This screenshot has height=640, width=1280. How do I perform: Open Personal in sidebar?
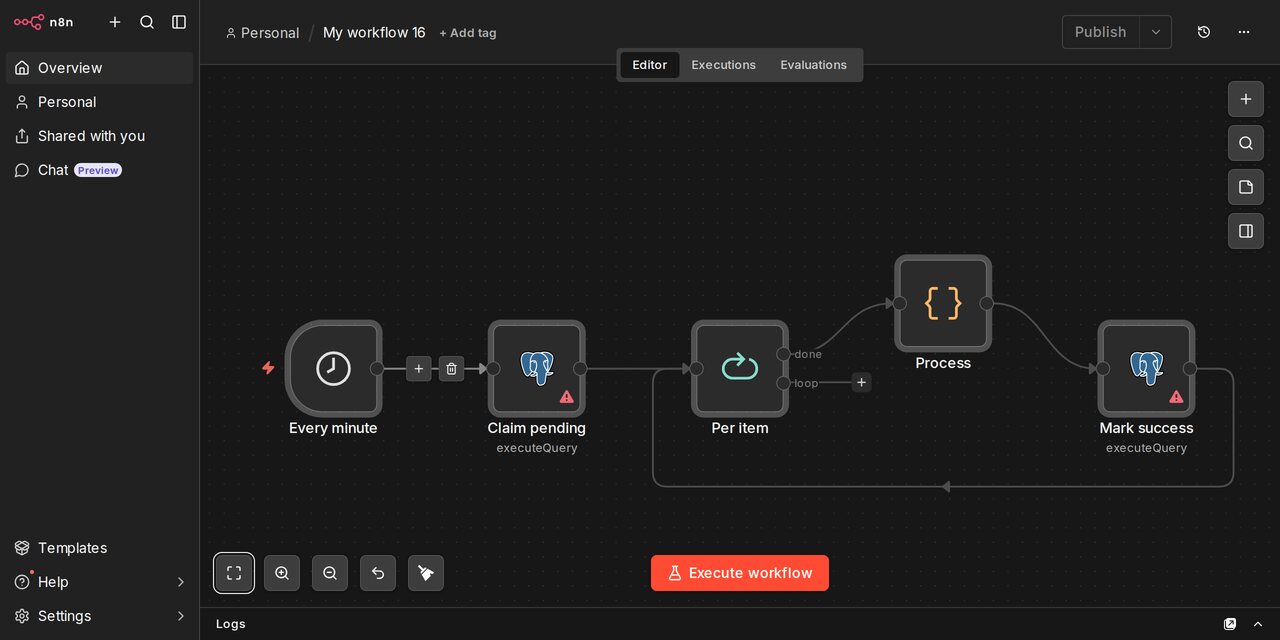point(99,102)
